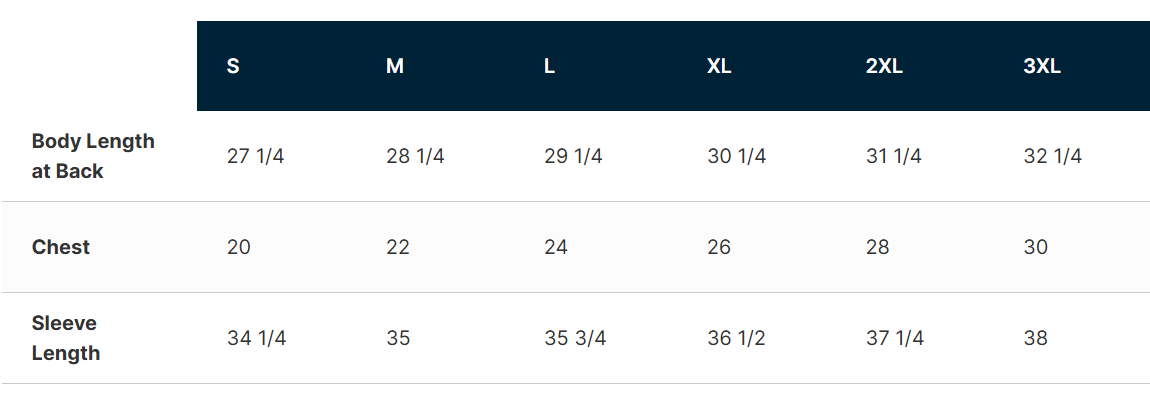Screen dimensions: 1150x393
Task: Click the S size column header
Action: pyautogui.click(x=233, y=66)
